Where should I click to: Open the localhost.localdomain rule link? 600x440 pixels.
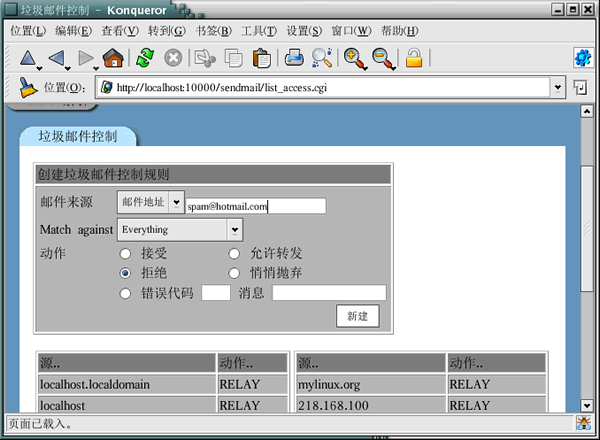click(95, 384)
